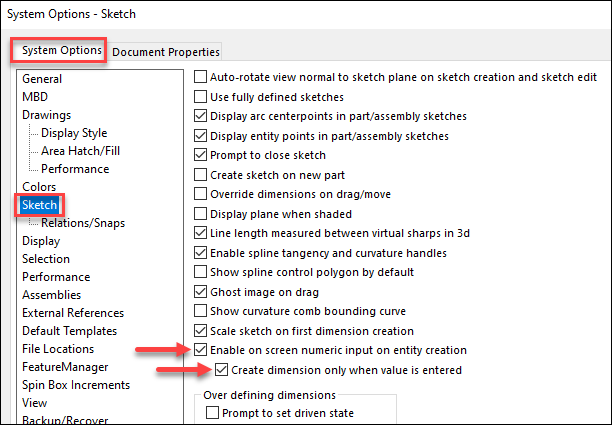612x425 pixels.
Task: Toggle Ghost image on drag checkbox
Action: coord(200,292)
